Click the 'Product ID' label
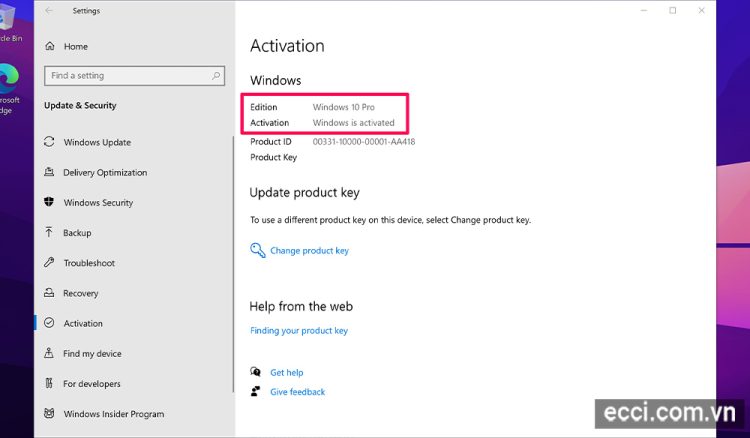 tap(271, 142)
